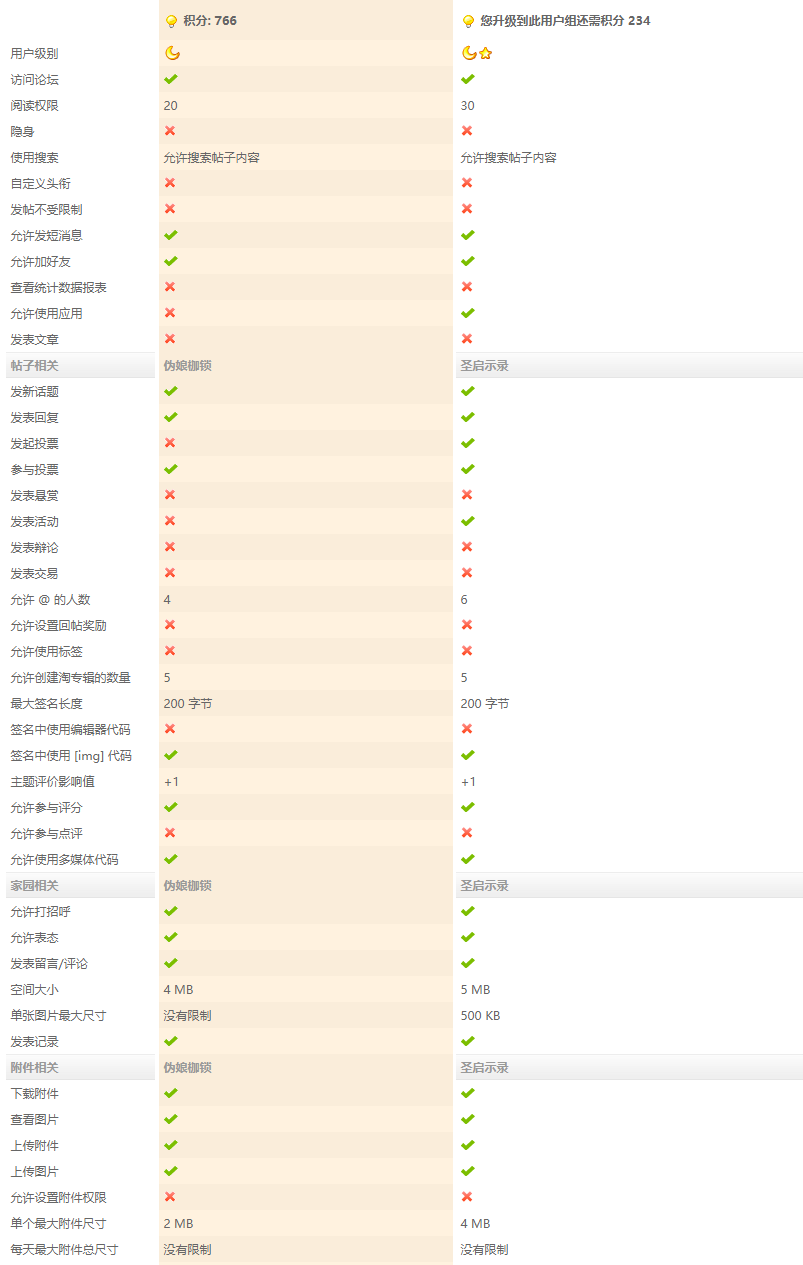Image resolution: width=803 pixels, height=1265 pixels.
Task: Click the 用户级别 row label
Action: (x=34, y=53)
